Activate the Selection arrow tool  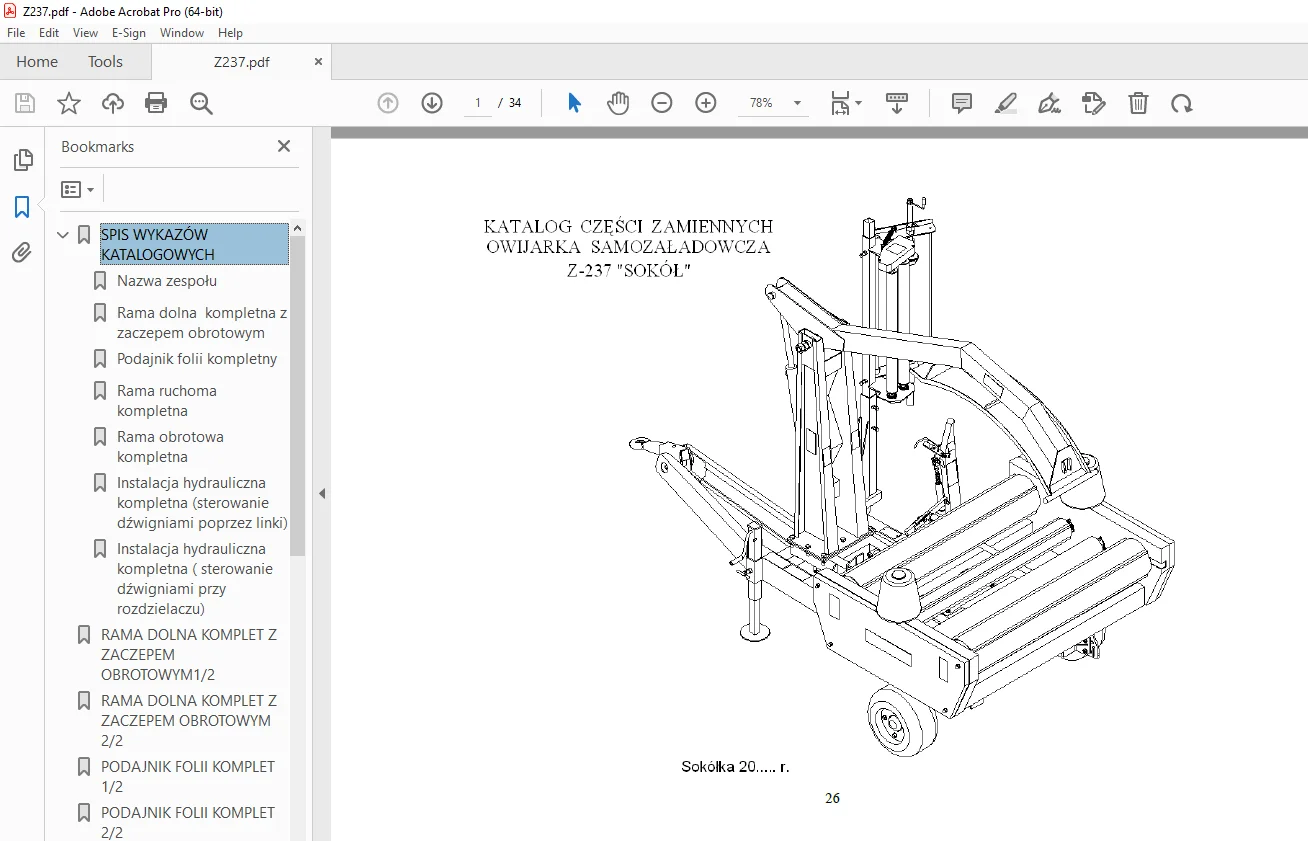click(x=574, y=103)
